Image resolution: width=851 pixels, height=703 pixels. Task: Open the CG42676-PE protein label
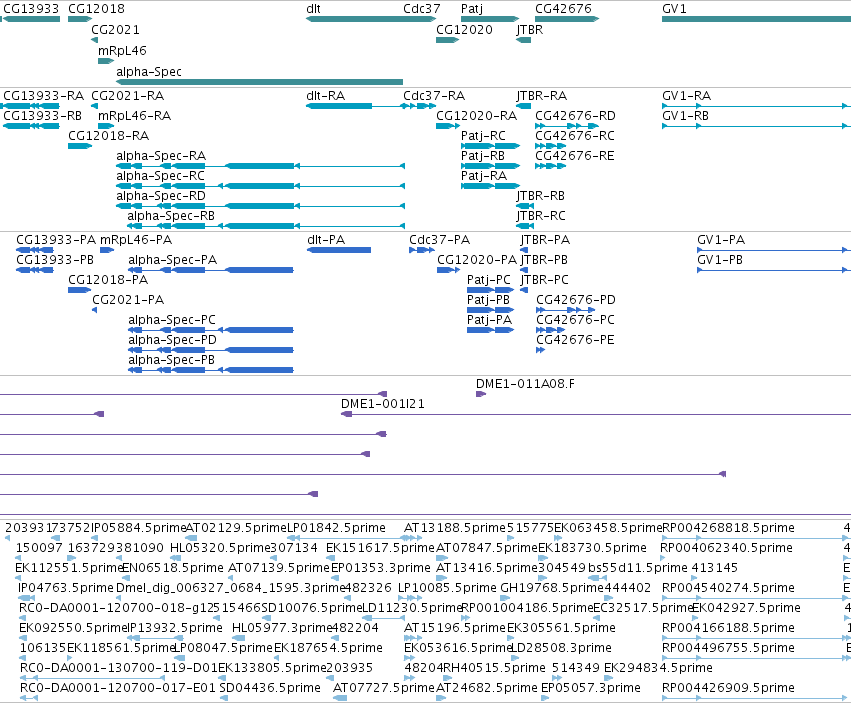[575, 340]
